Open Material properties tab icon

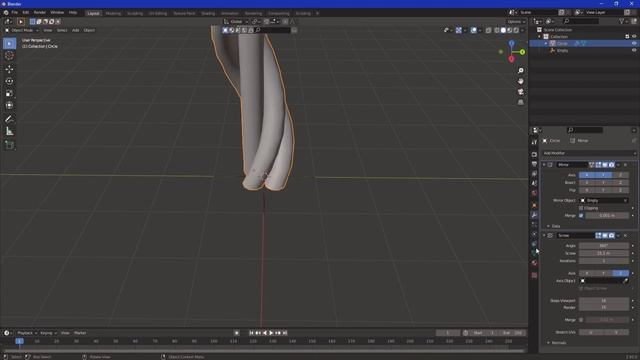click(534, 263)
